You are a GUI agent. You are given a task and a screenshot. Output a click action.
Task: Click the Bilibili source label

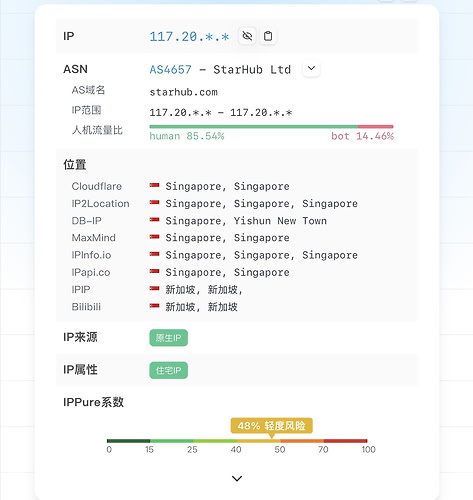(x=86, y=307)
